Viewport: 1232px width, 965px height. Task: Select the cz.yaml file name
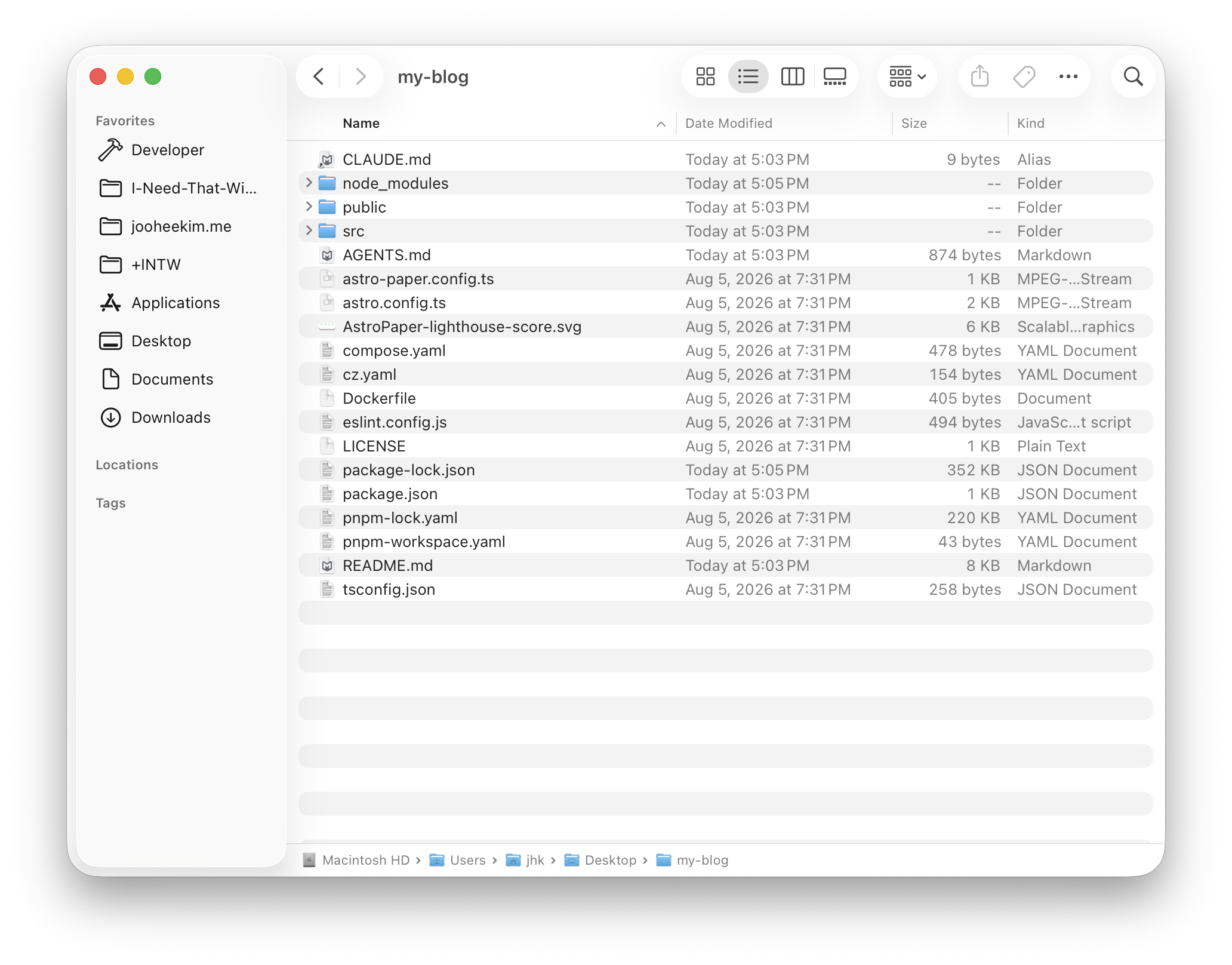(x=369, y=374)
